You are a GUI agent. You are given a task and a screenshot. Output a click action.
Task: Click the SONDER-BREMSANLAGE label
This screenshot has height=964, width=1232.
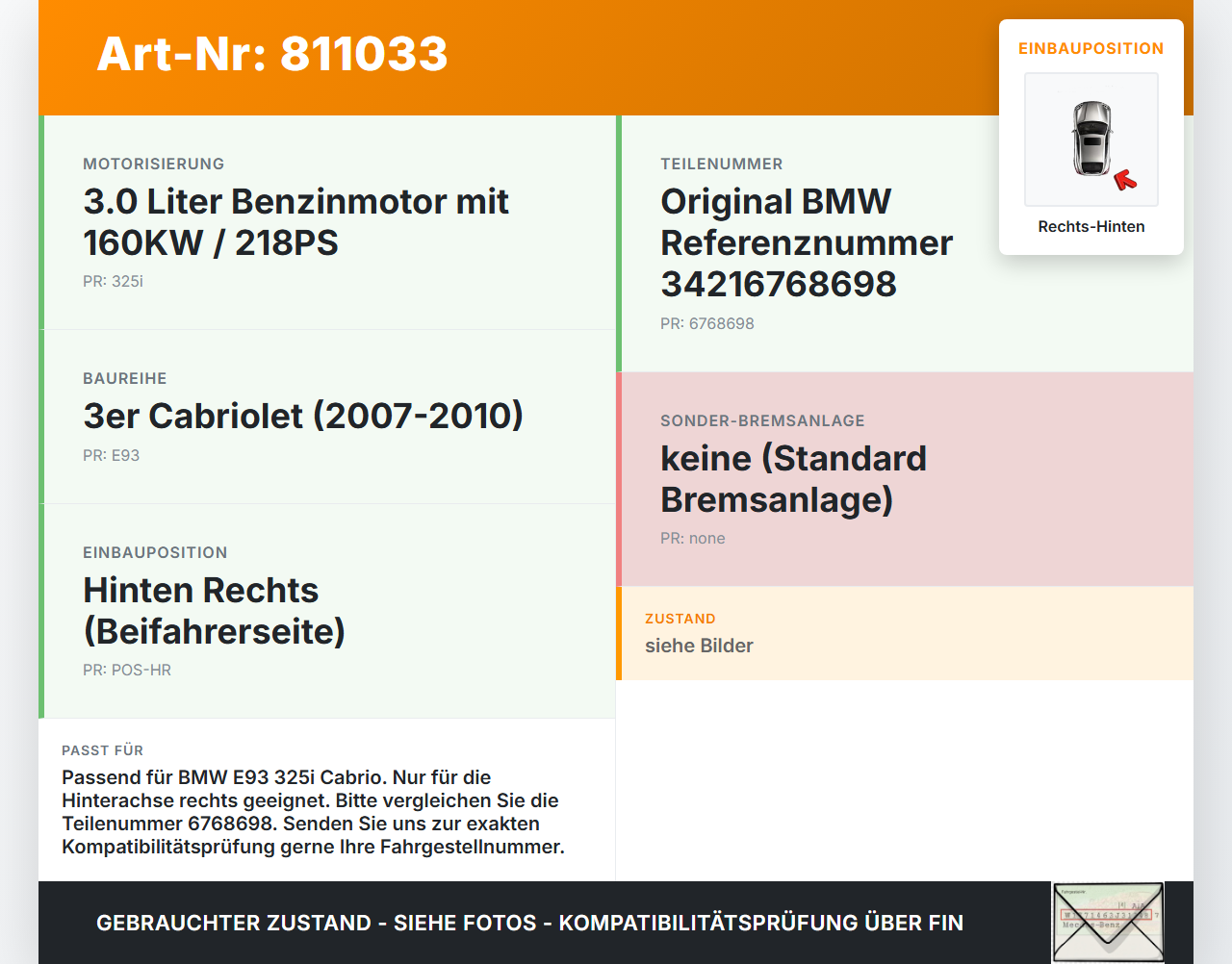(762, 420)
